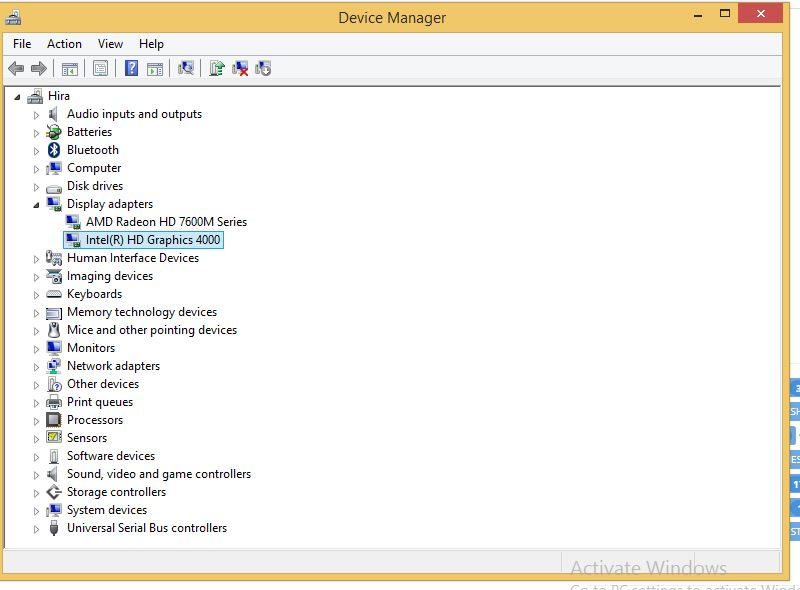800x590 pixels.
Task: Click the Update Driver Software toolbar icon
Action: coord(218,68)
